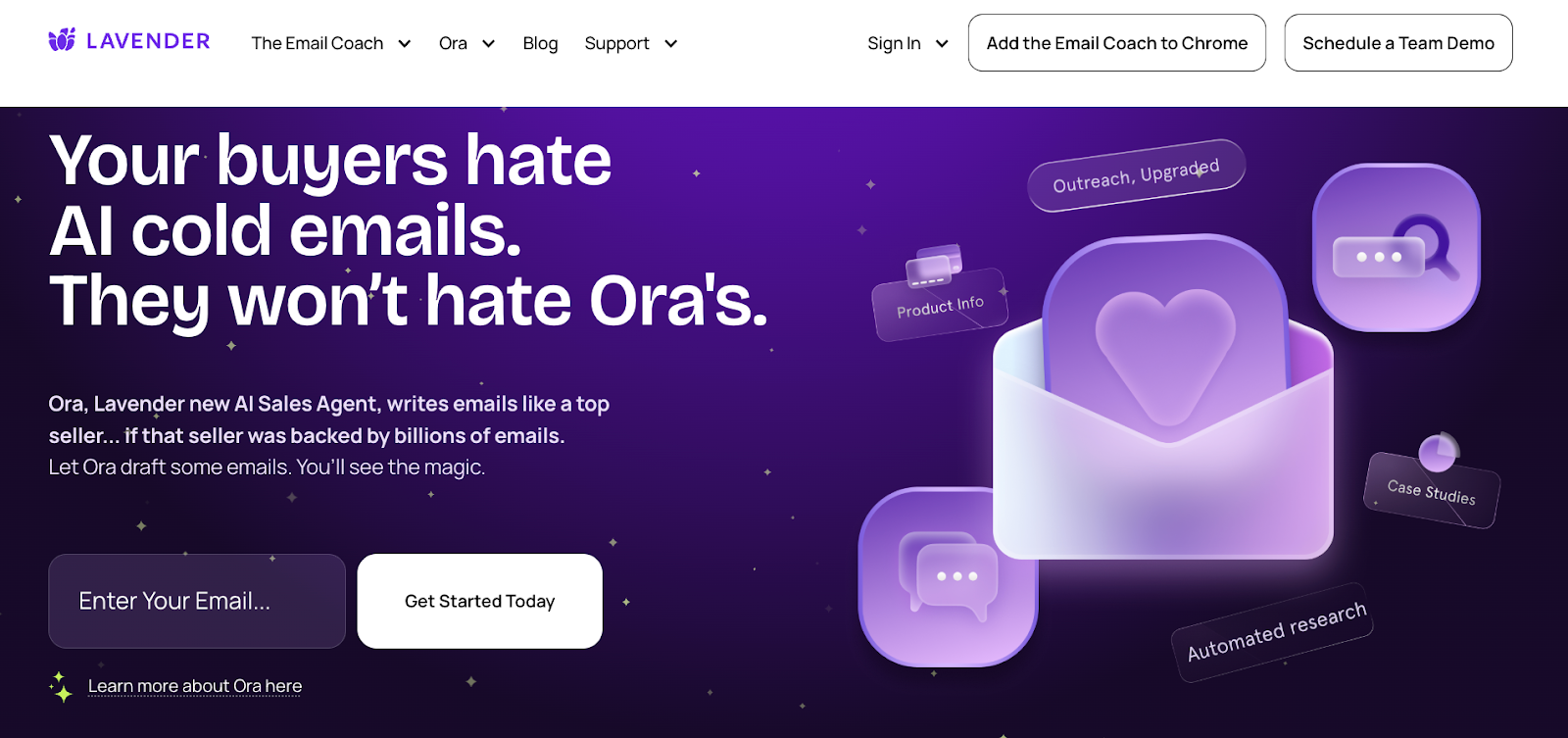Click the Automated research tag
The width and height of the screenshot is (1568, 738).
click(x=1273, y=632)
